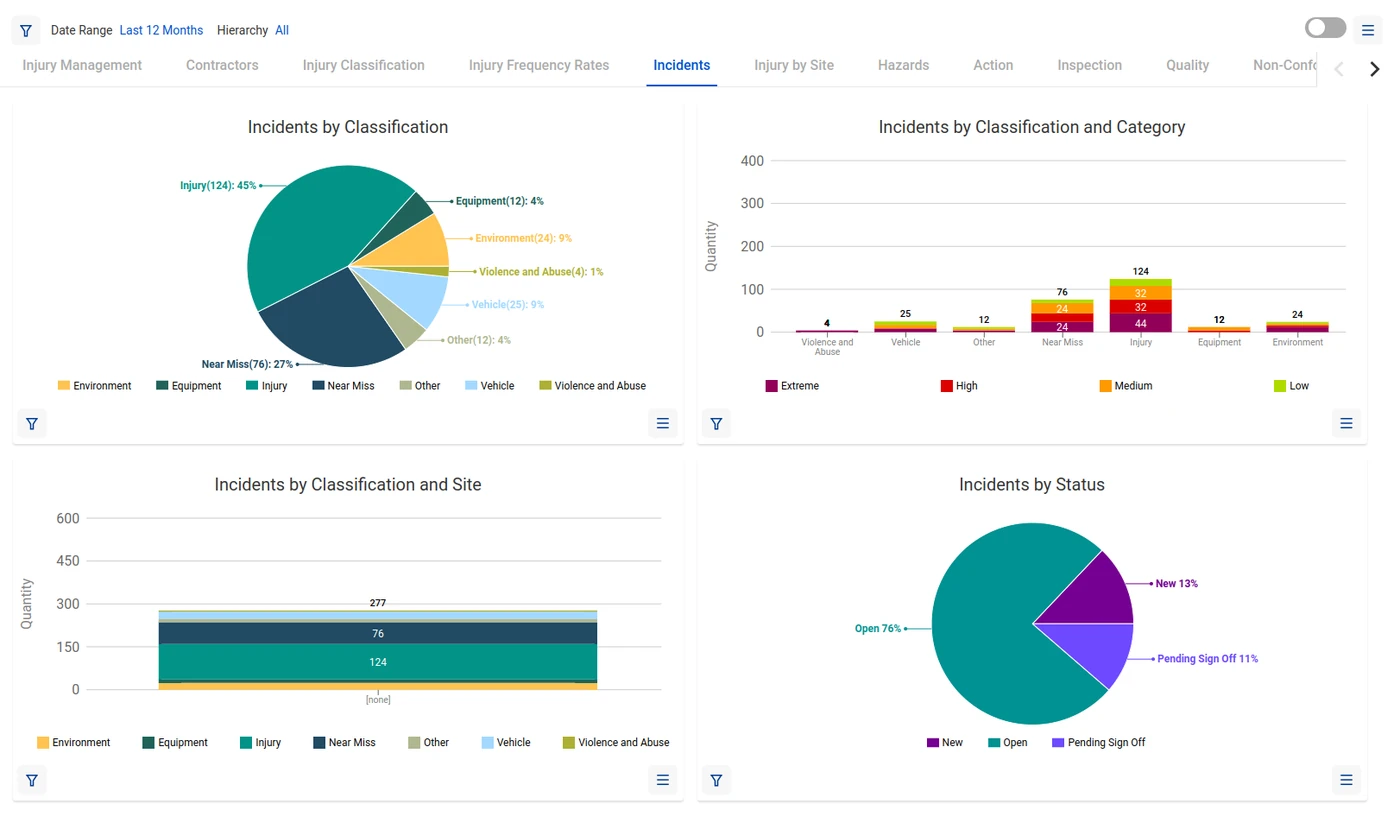1400x823 pixels.
Task: Open menu for Incidents by Classification and Category
Action: (x=1346, y=424)
